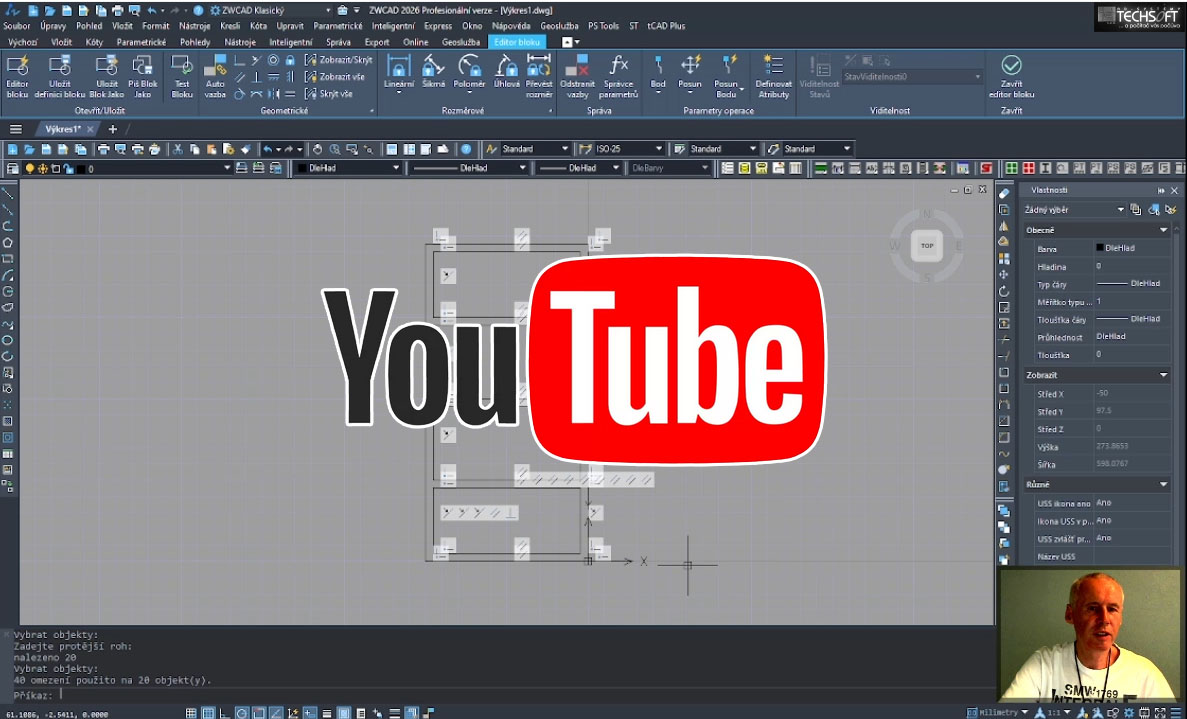Switch to the Parametrické ribbon tab

coord(142,42)
